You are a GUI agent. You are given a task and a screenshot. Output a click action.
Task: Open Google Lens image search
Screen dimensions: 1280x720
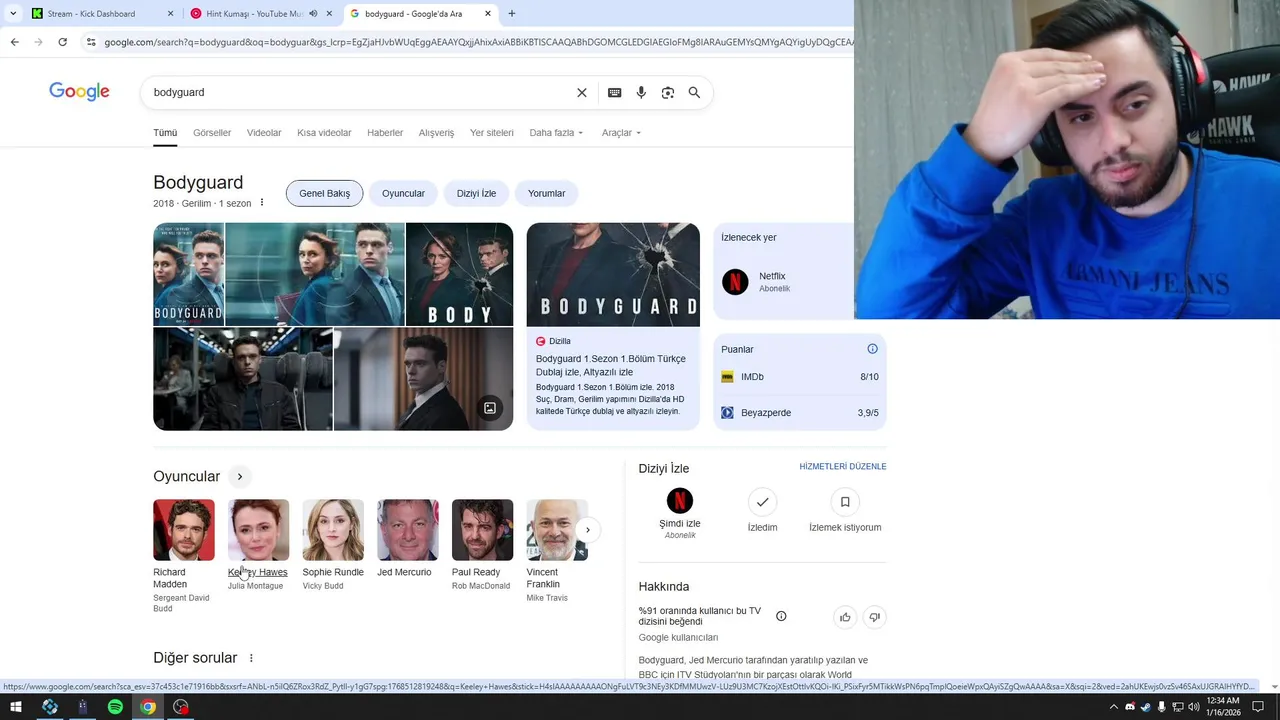[x=667, y=92]
